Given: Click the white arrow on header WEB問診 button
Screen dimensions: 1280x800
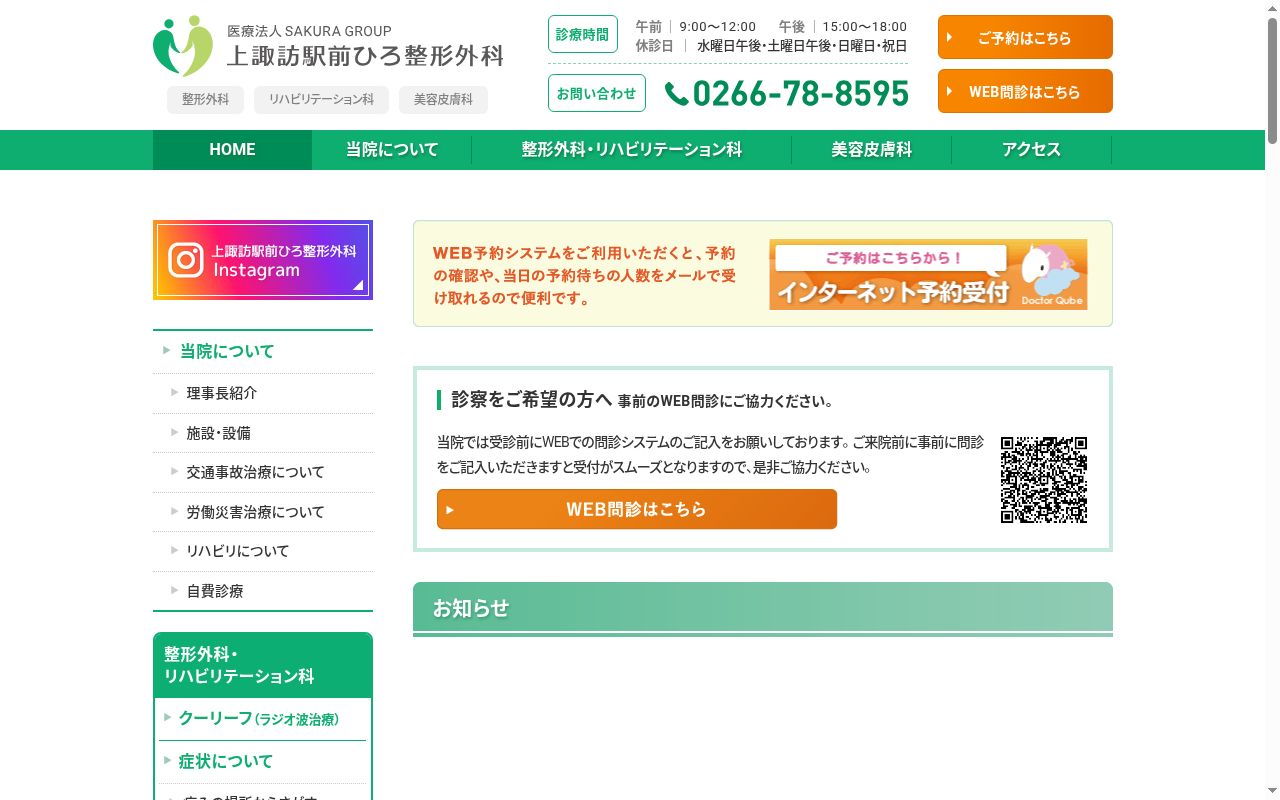Looking at the screenshot, I should coord(950,92).
